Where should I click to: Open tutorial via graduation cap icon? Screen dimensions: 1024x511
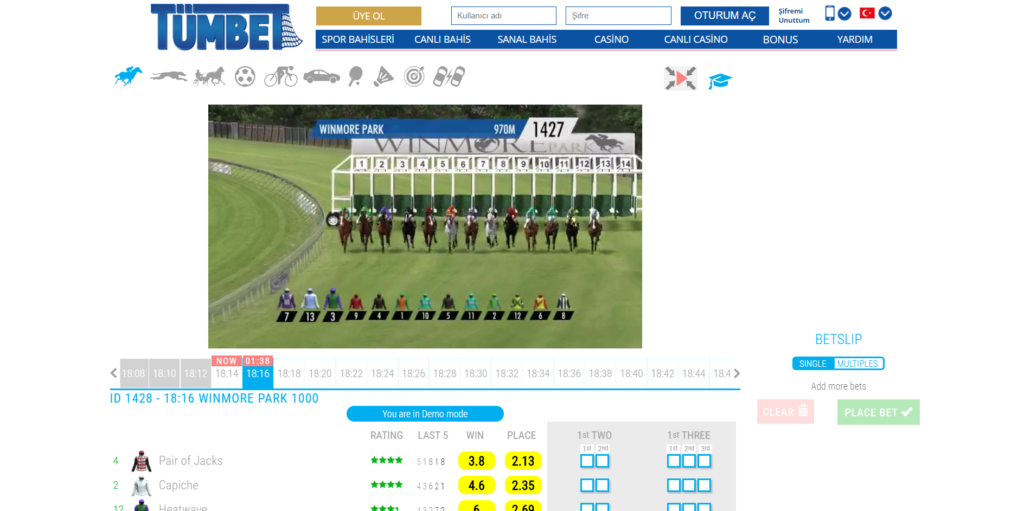pos(720,81)
